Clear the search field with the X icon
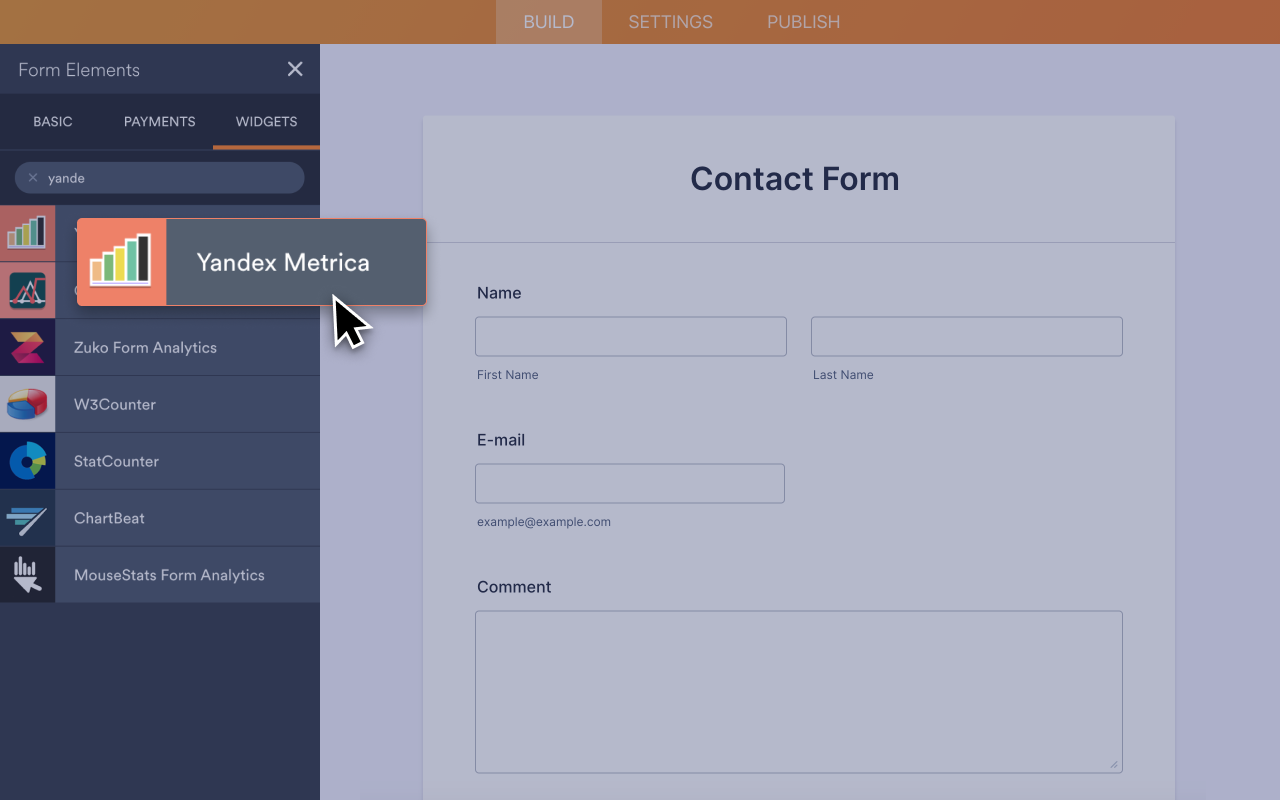 [x=34, y=177]
